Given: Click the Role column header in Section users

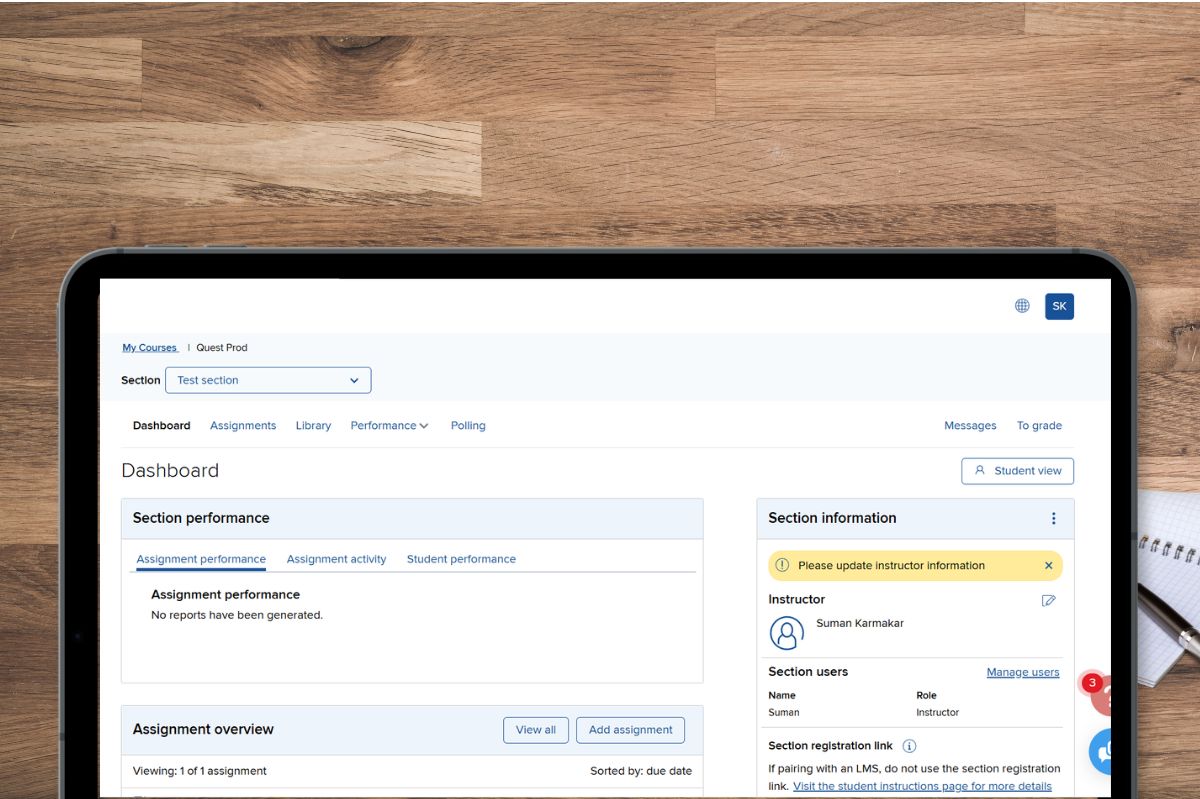Looking at the screenshot, I should click(x=927, y=695).
